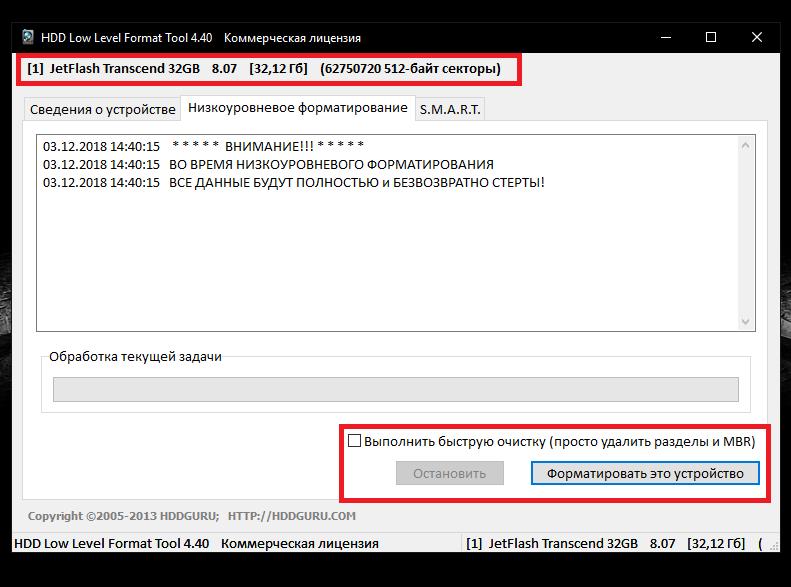Click the Copyright ©2005-2013 HDDGURU text
Screen dimensions: 791x587
pyautogui.click(x=124, y=516)
